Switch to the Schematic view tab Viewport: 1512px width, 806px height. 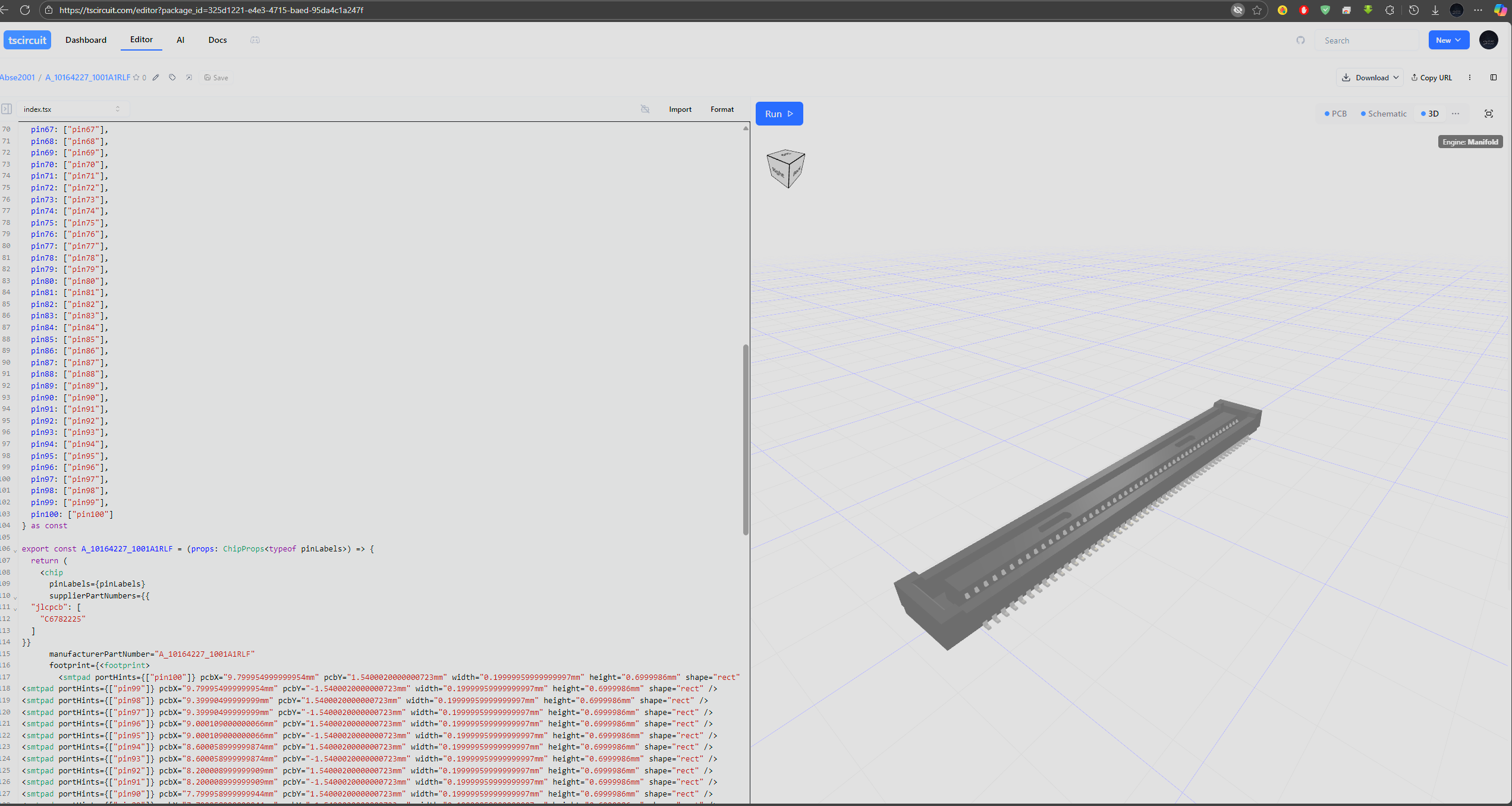pos(1384,114)
